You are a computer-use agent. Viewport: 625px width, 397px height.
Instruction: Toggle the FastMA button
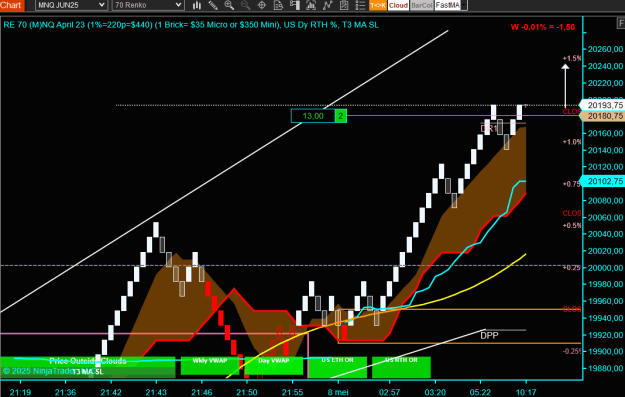pos(448,5)
